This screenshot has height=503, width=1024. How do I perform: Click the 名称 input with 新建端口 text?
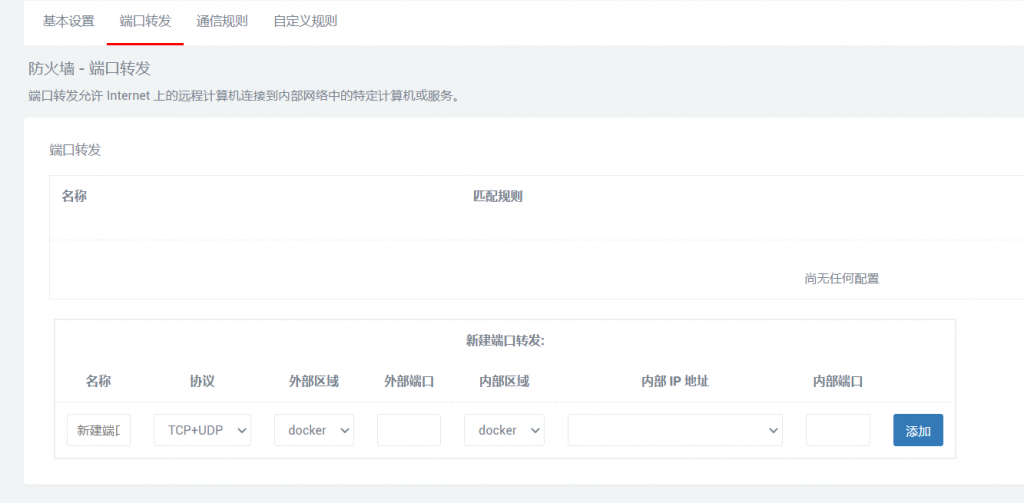(x=99, y=430)
